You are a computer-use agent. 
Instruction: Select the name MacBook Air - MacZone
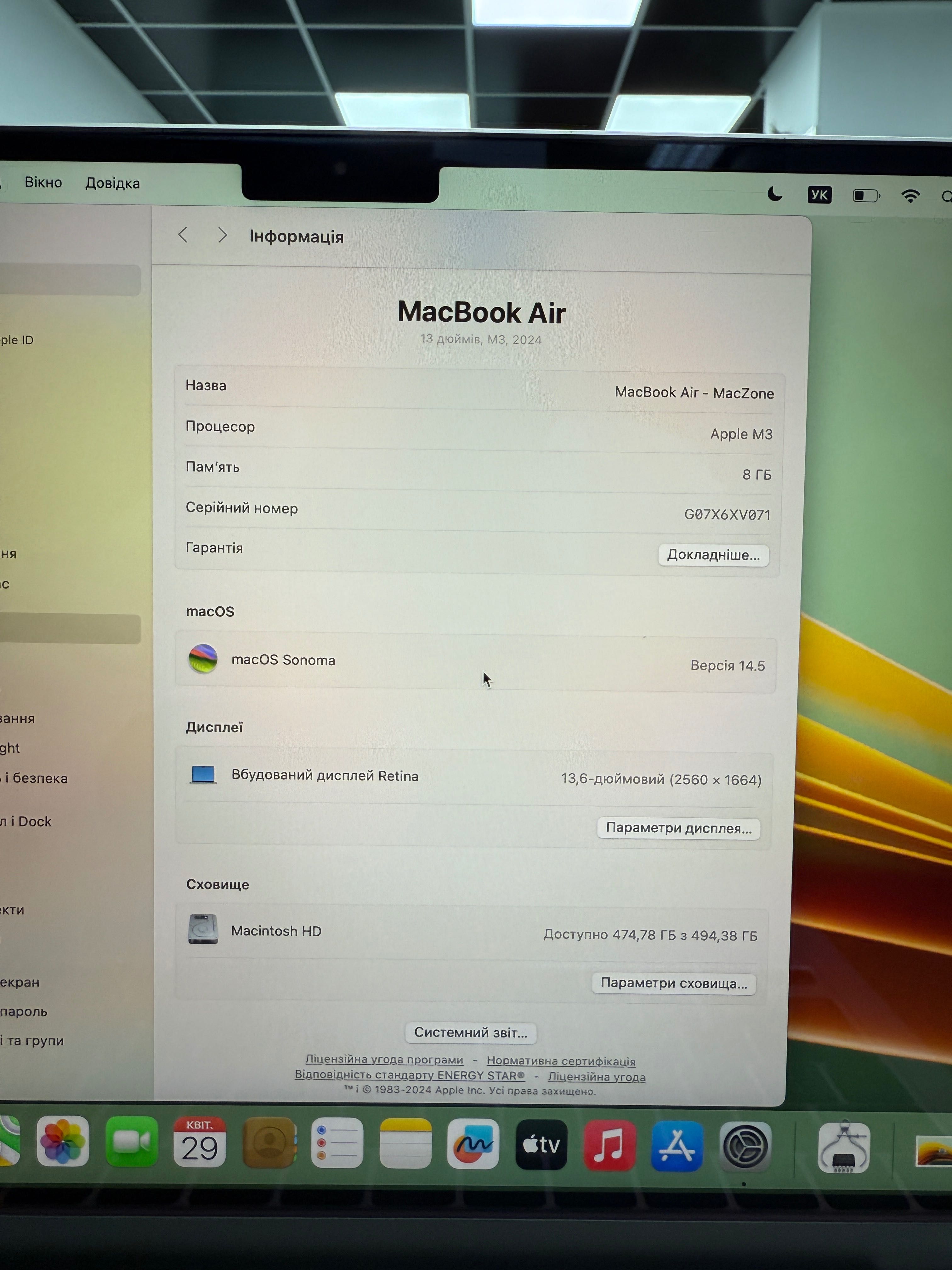[x=694, y=393]
